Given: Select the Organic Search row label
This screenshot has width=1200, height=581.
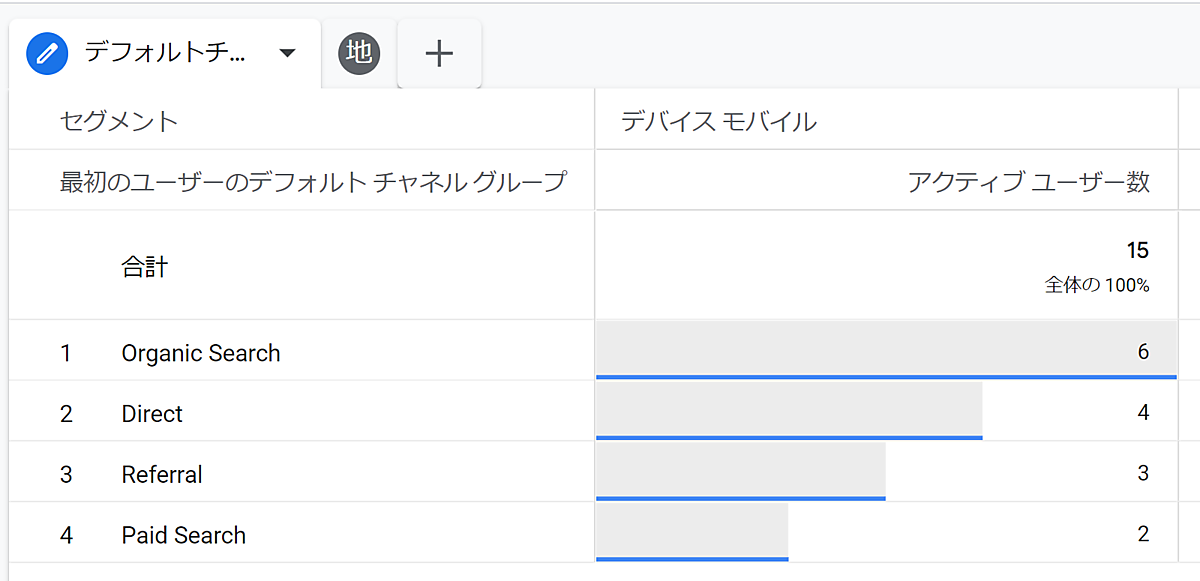Looking at the screenshot, I should [x=201, y=353].
